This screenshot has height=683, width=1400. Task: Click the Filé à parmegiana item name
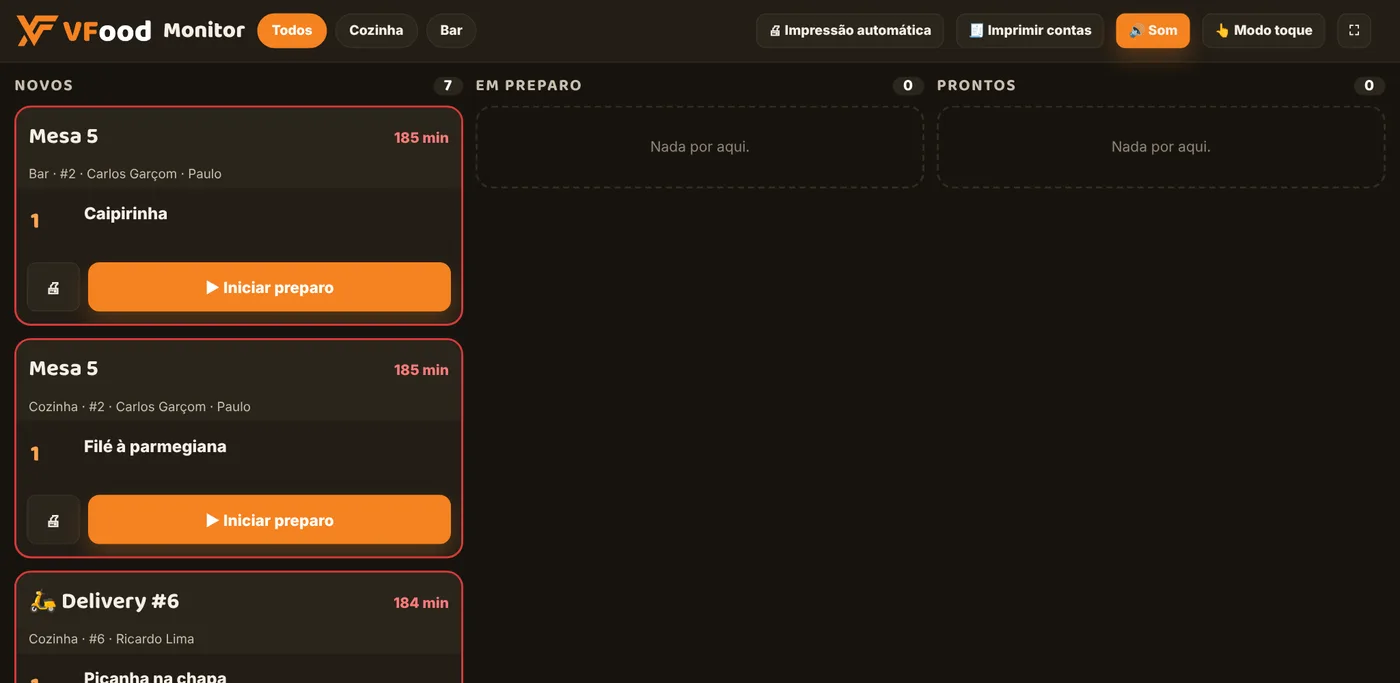click(155, 446)
